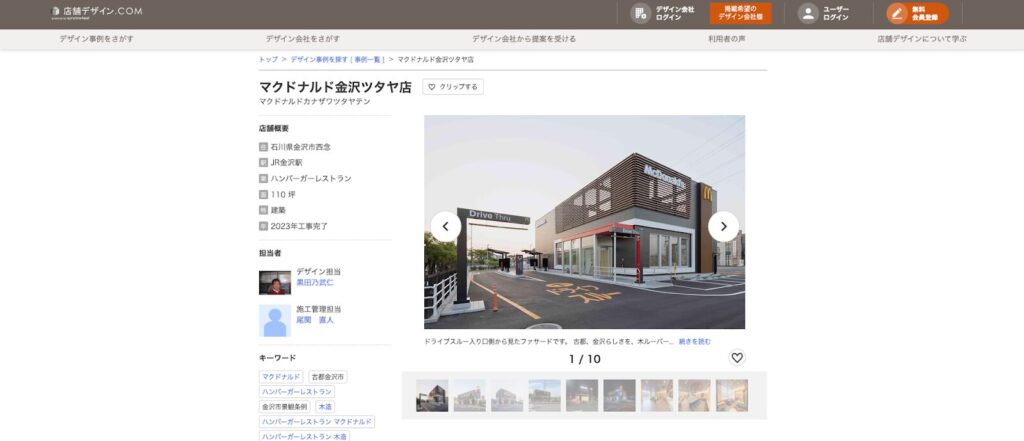
Task: Like the photo with the heart icon
Action: click(737, 358)
